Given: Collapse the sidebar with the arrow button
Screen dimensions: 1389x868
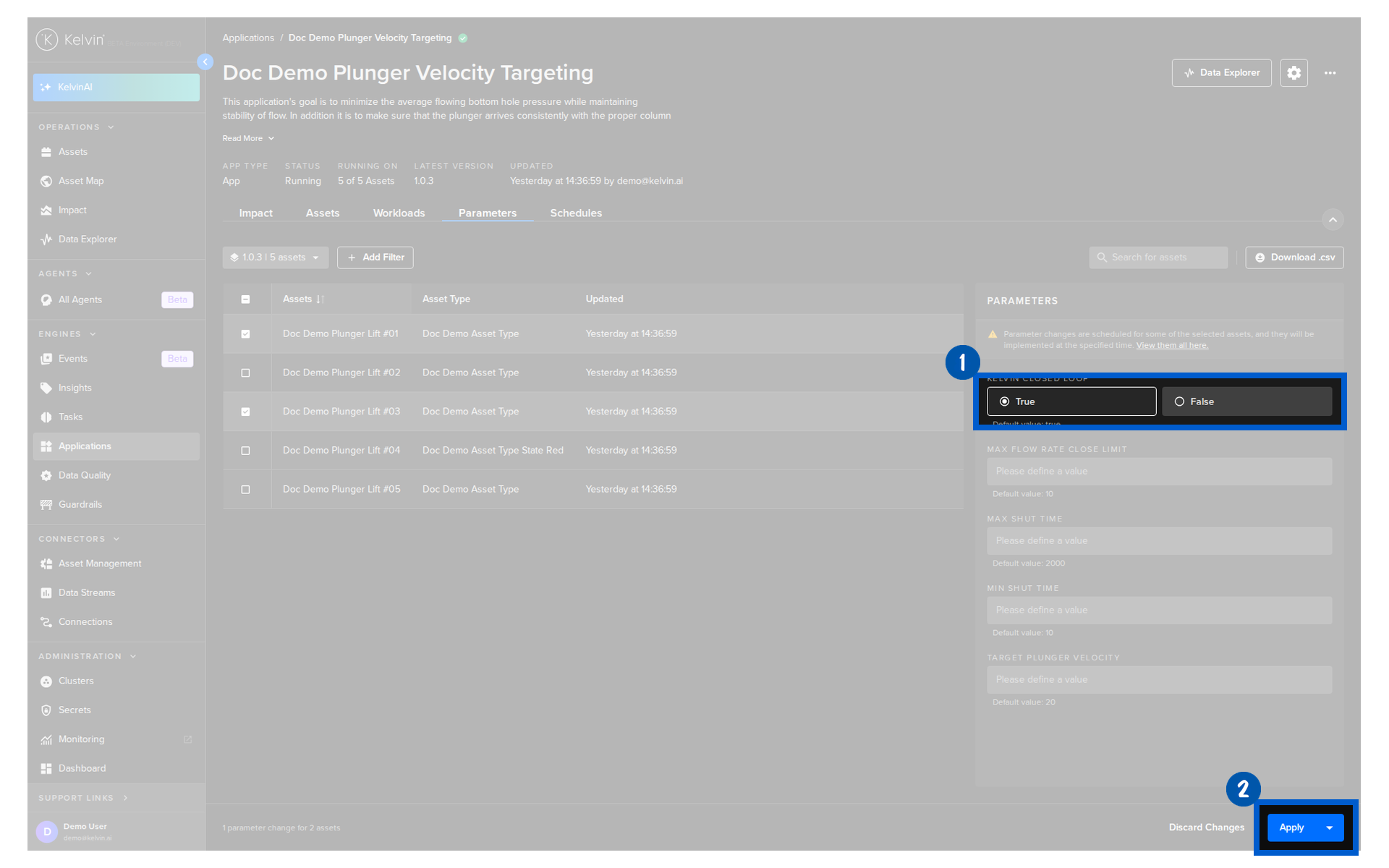Looking at the screenshot, I should (205, 62).
